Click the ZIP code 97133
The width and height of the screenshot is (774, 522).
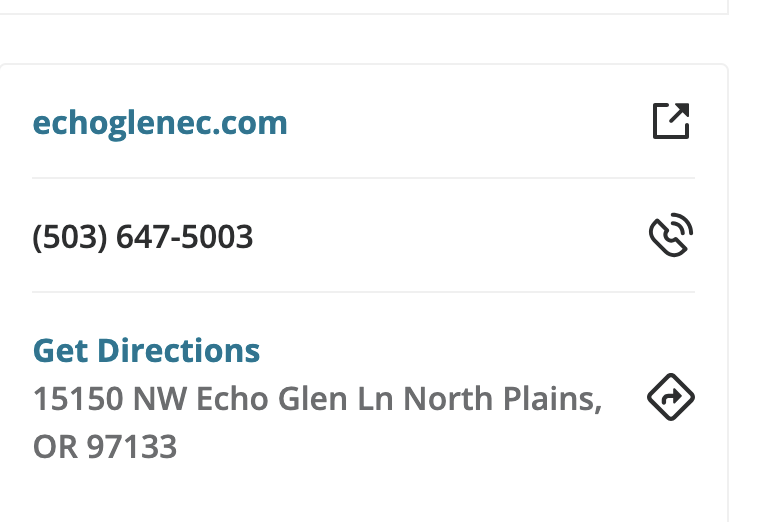(x=132, y=446)
